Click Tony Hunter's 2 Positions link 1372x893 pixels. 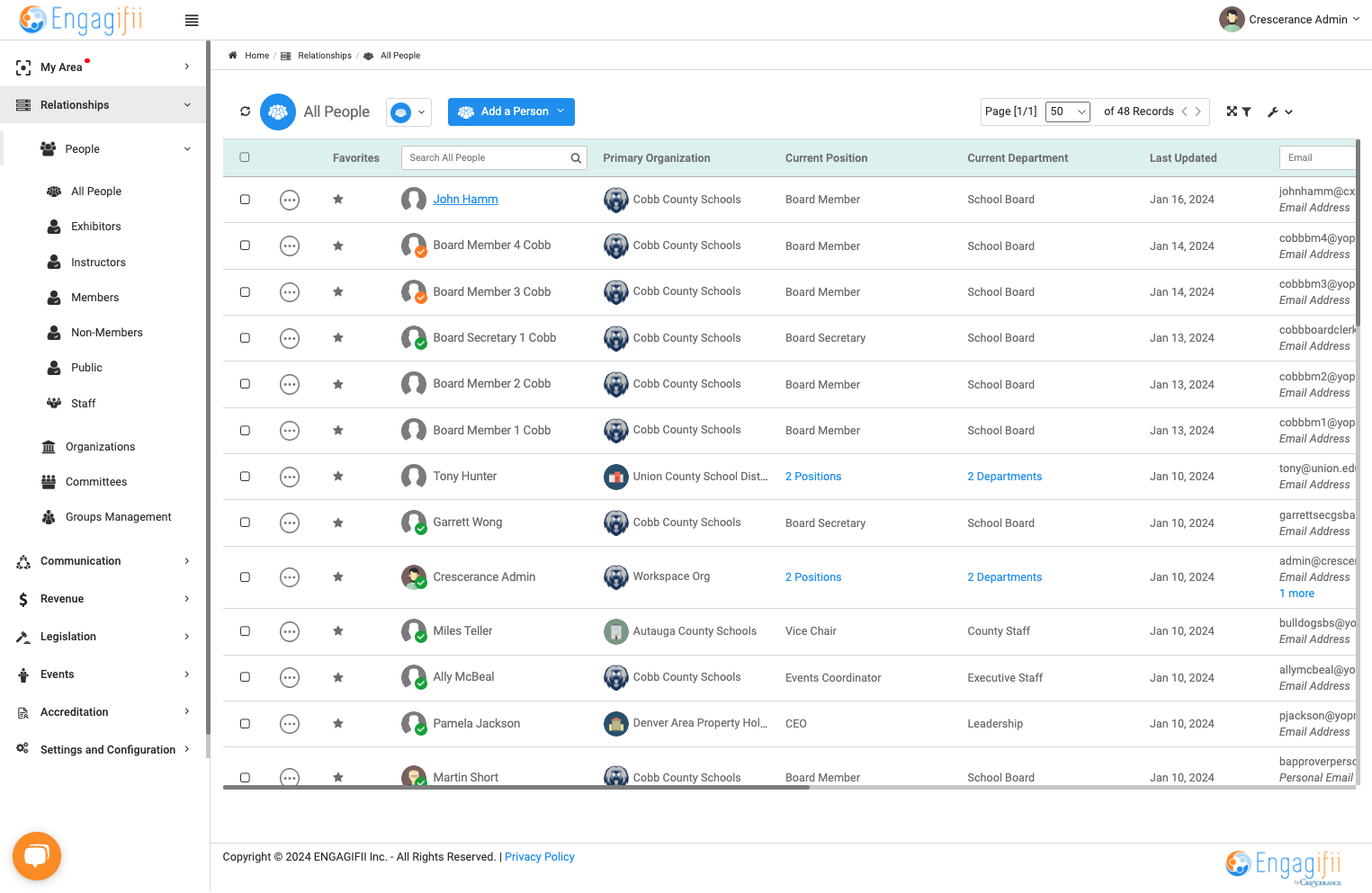point(813,477)
